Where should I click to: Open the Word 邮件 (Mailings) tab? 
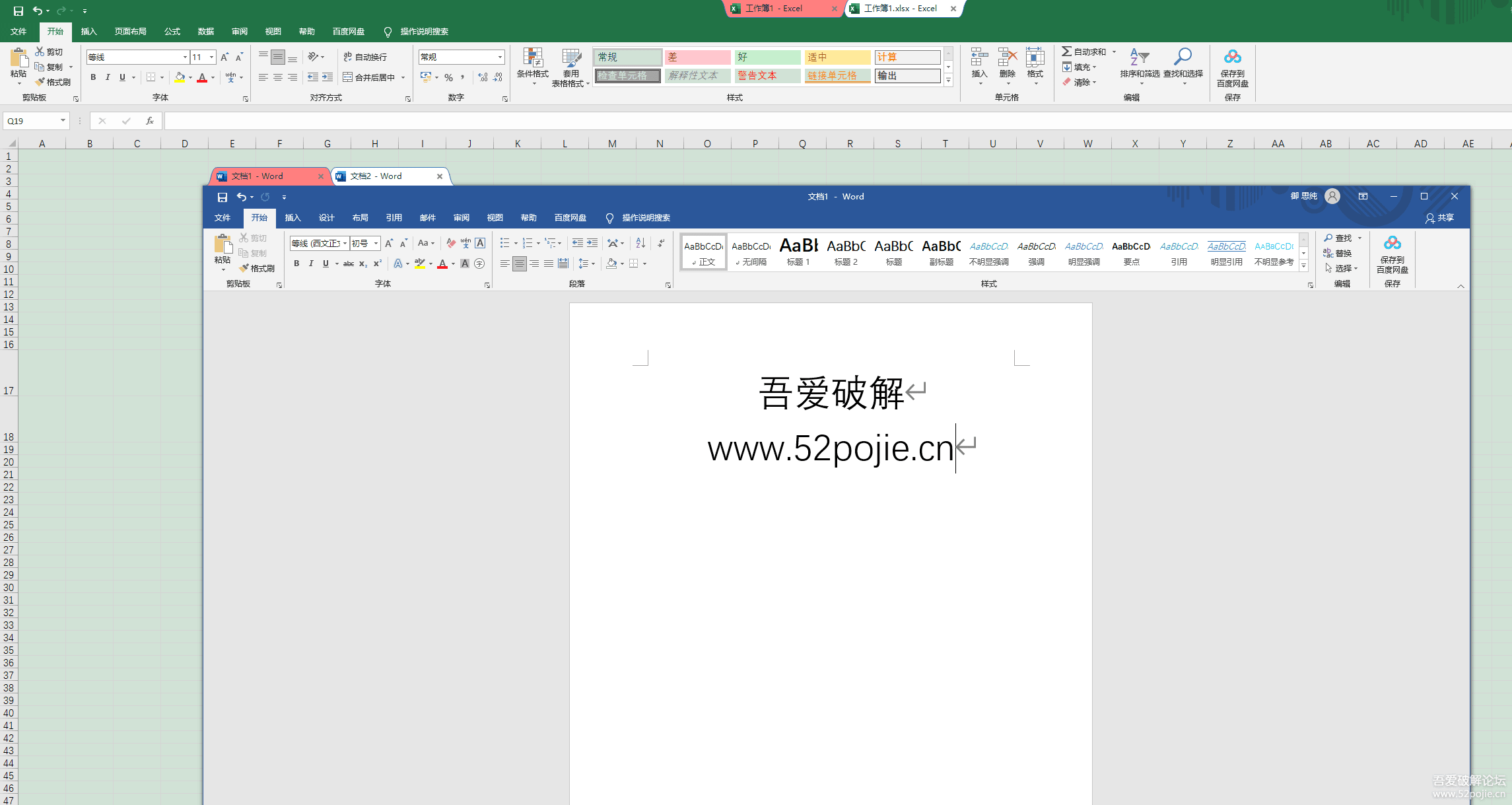point(427,218)
